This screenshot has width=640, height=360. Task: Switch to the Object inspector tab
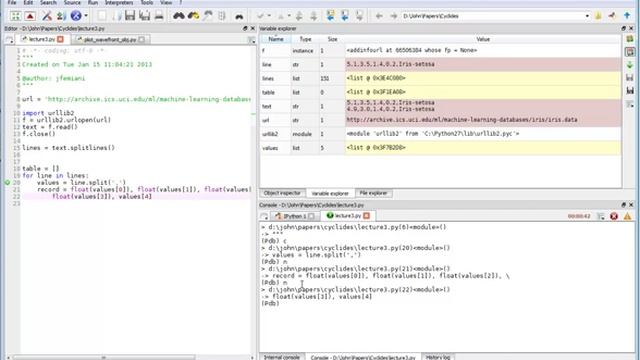(282, 193)
